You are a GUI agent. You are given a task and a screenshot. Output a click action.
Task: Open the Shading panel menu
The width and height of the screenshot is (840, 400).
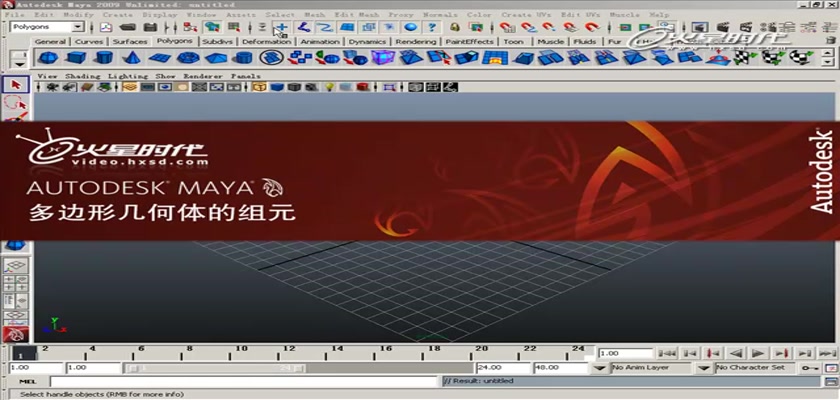pyautogui.click(x=82, y=76)
